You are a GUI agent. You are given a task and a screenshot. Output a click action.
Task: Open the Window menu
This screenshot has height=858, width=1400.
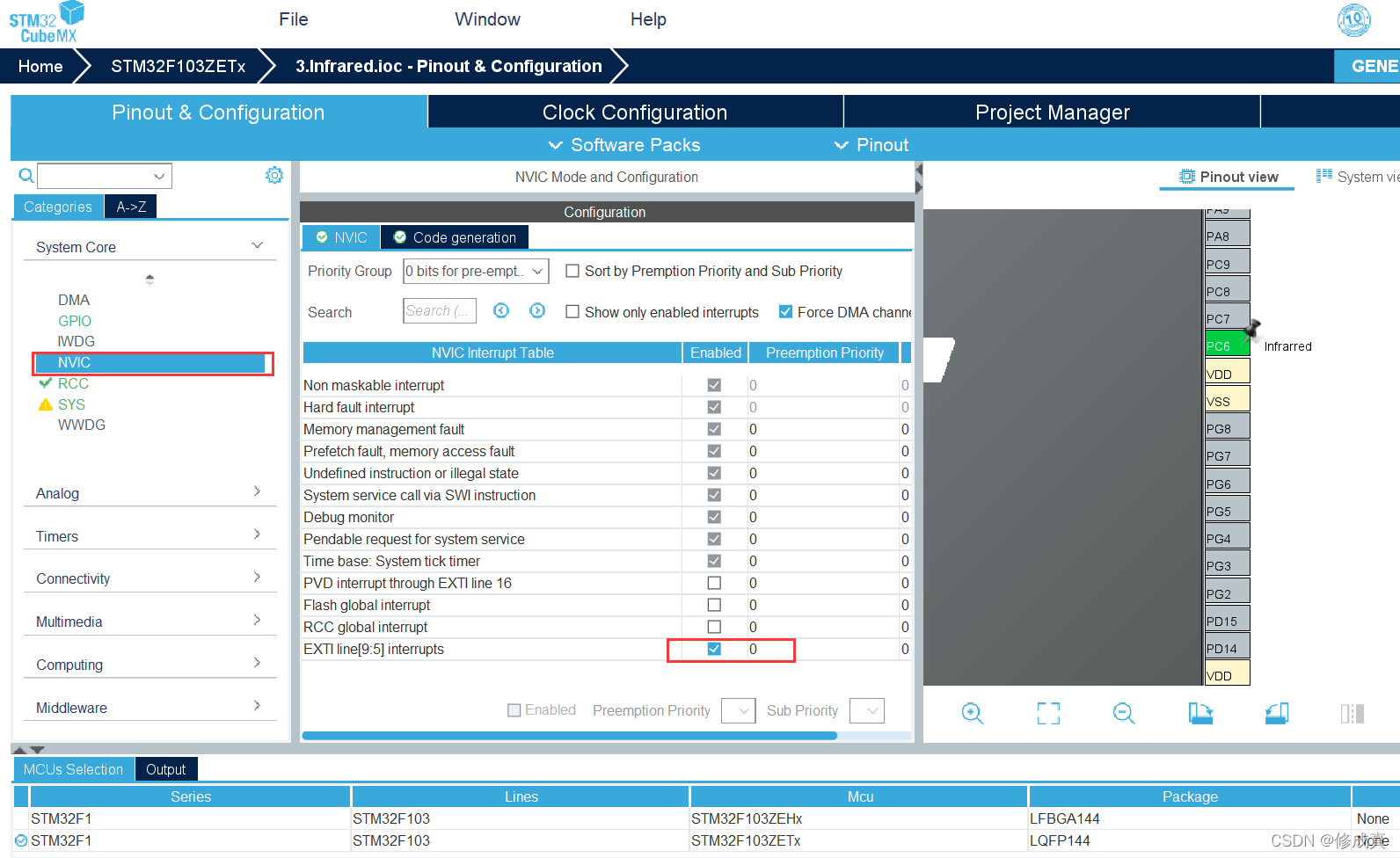pos(487,19)
